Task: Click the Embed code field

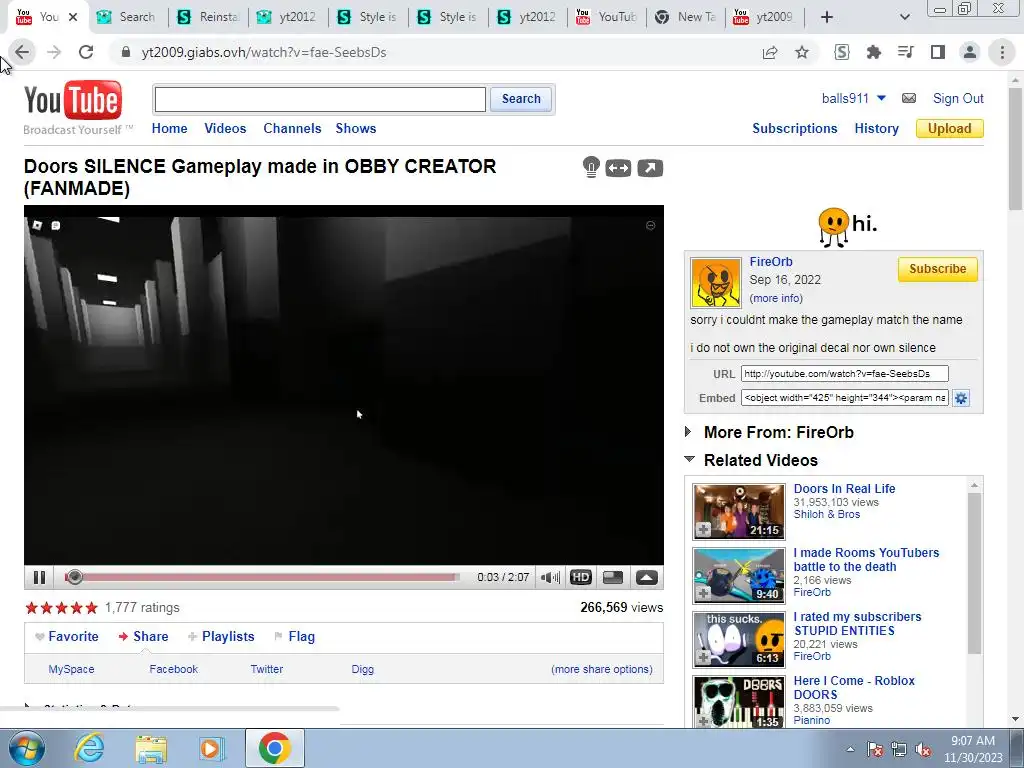Action: pyautogui.click(x=844, y=398)
